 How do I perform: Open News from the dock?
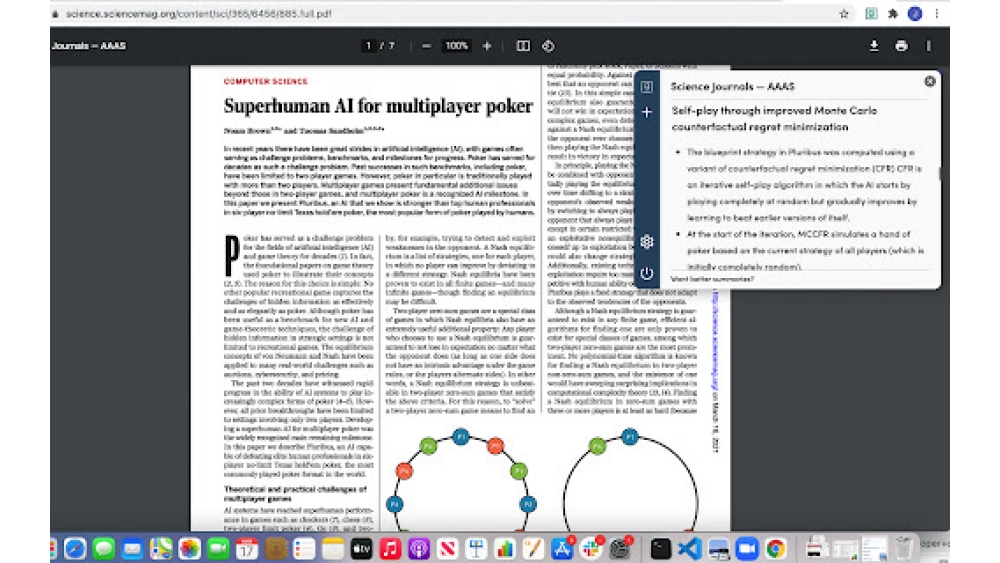click(448, 548)
